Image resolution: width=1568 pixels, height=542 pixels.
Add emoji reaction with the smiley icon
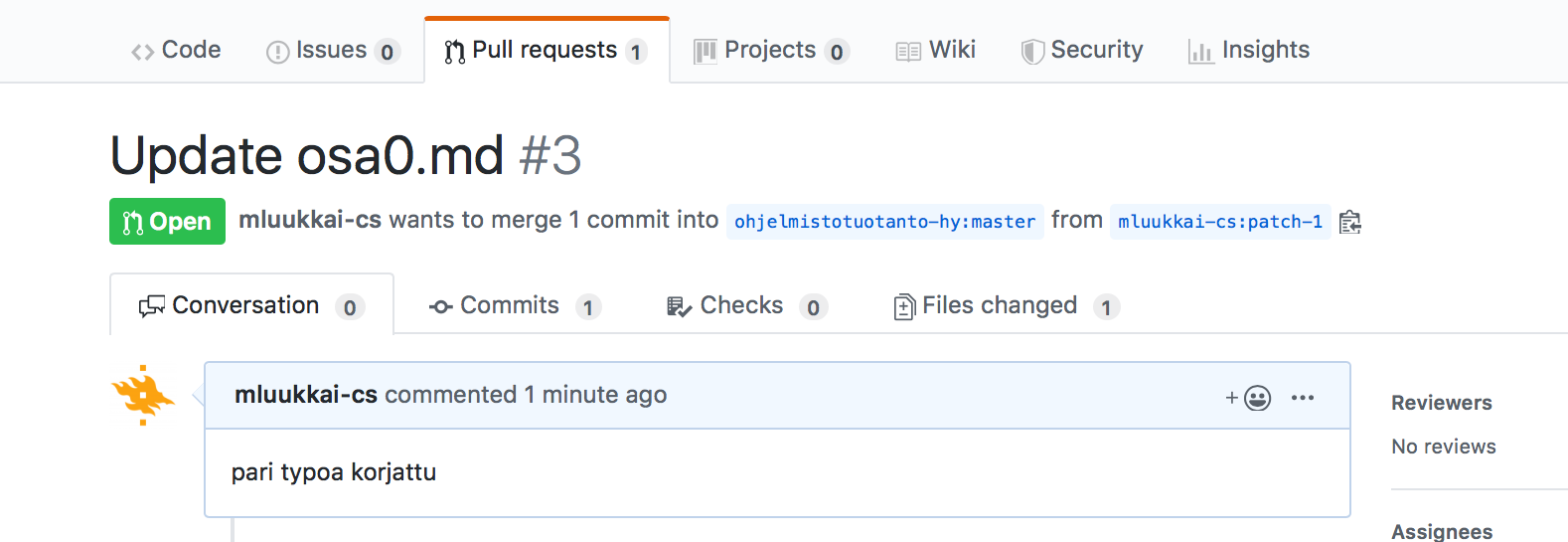coord(1249,398)
